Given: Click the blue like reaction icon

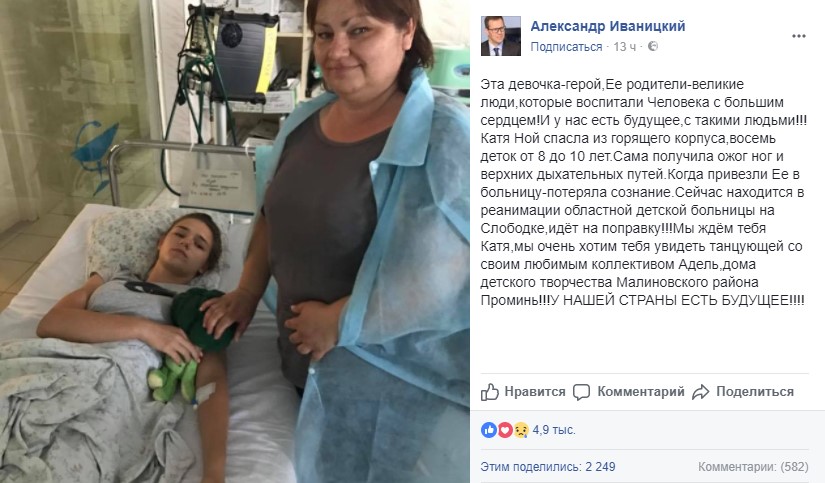Looking at the screenshot, I should pyautogui.click(x=489, y=430).
